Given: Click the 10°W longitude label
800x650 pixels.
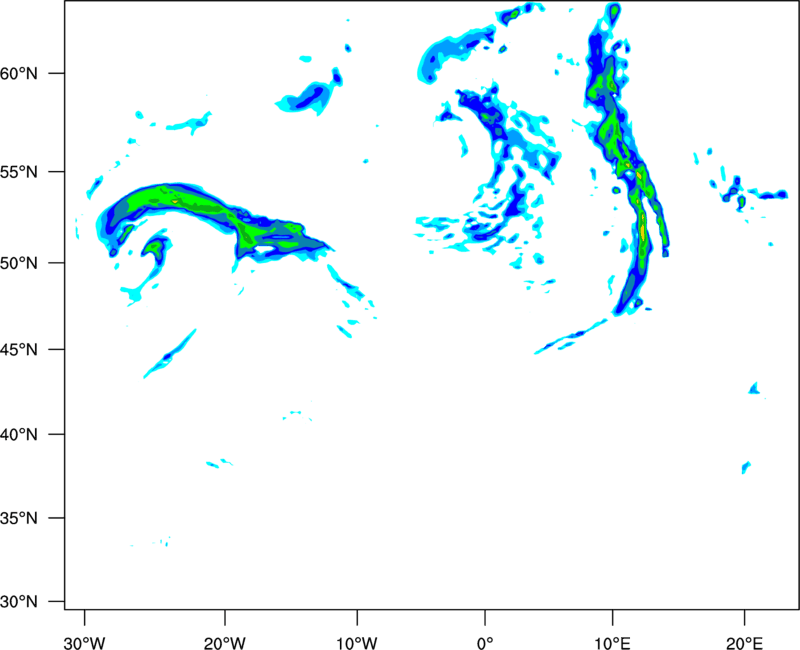Looking at the screenshot, I should pyautogui.click(x=356, y=643).
